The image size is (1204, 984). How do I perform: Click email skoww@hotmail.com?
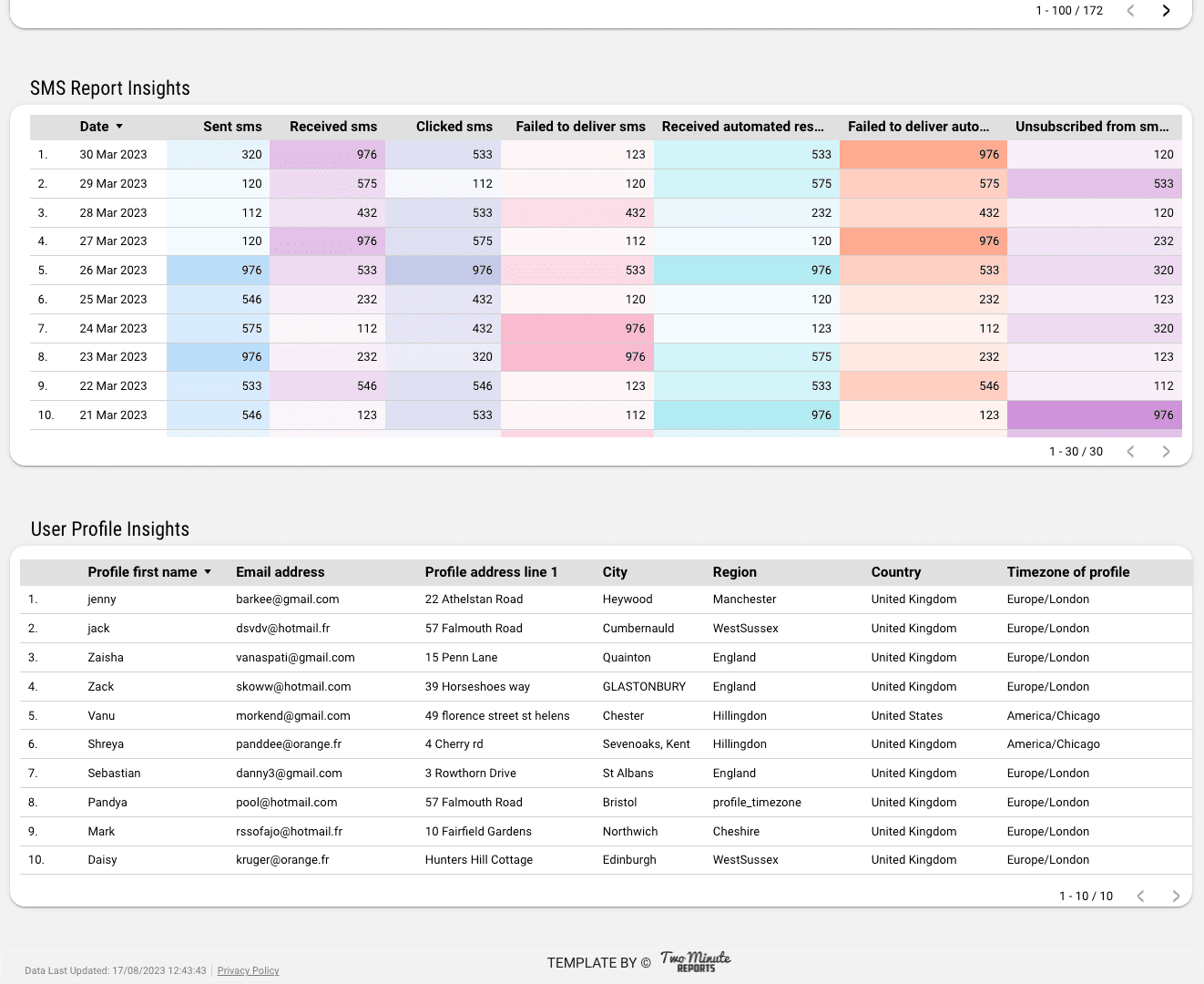tap(293, 687)
